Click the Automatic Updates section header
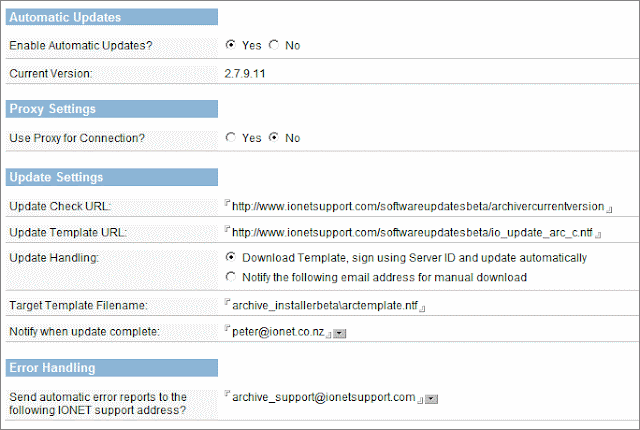The height and width of the screenshot is (430, 640). 111,17
